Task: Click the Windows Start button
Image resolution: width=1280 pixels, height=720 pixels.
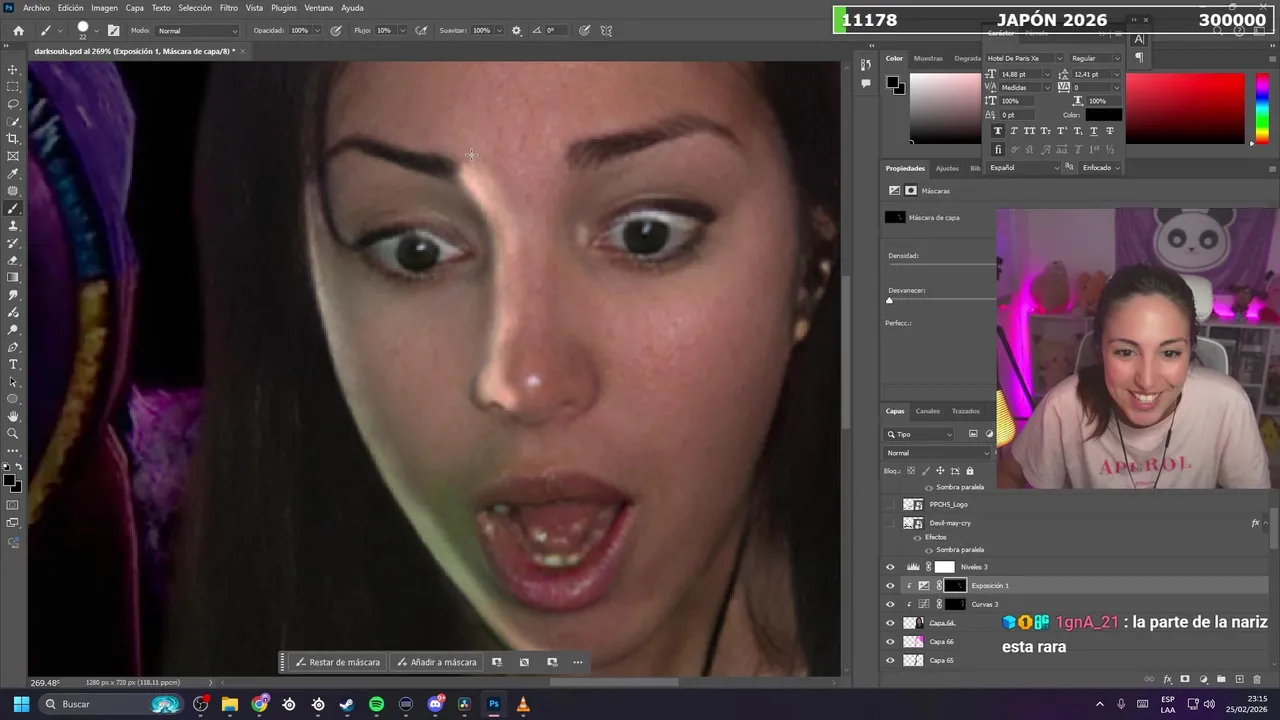Action: pyautogui.click(x=21, y=704)
